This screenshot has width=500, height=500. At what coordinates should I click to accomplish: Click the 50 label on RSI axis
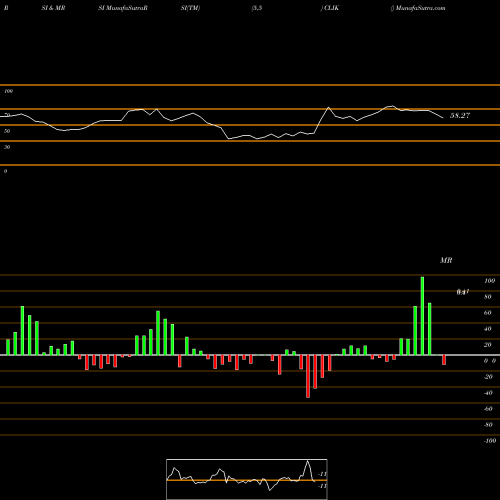click(7, 131)
